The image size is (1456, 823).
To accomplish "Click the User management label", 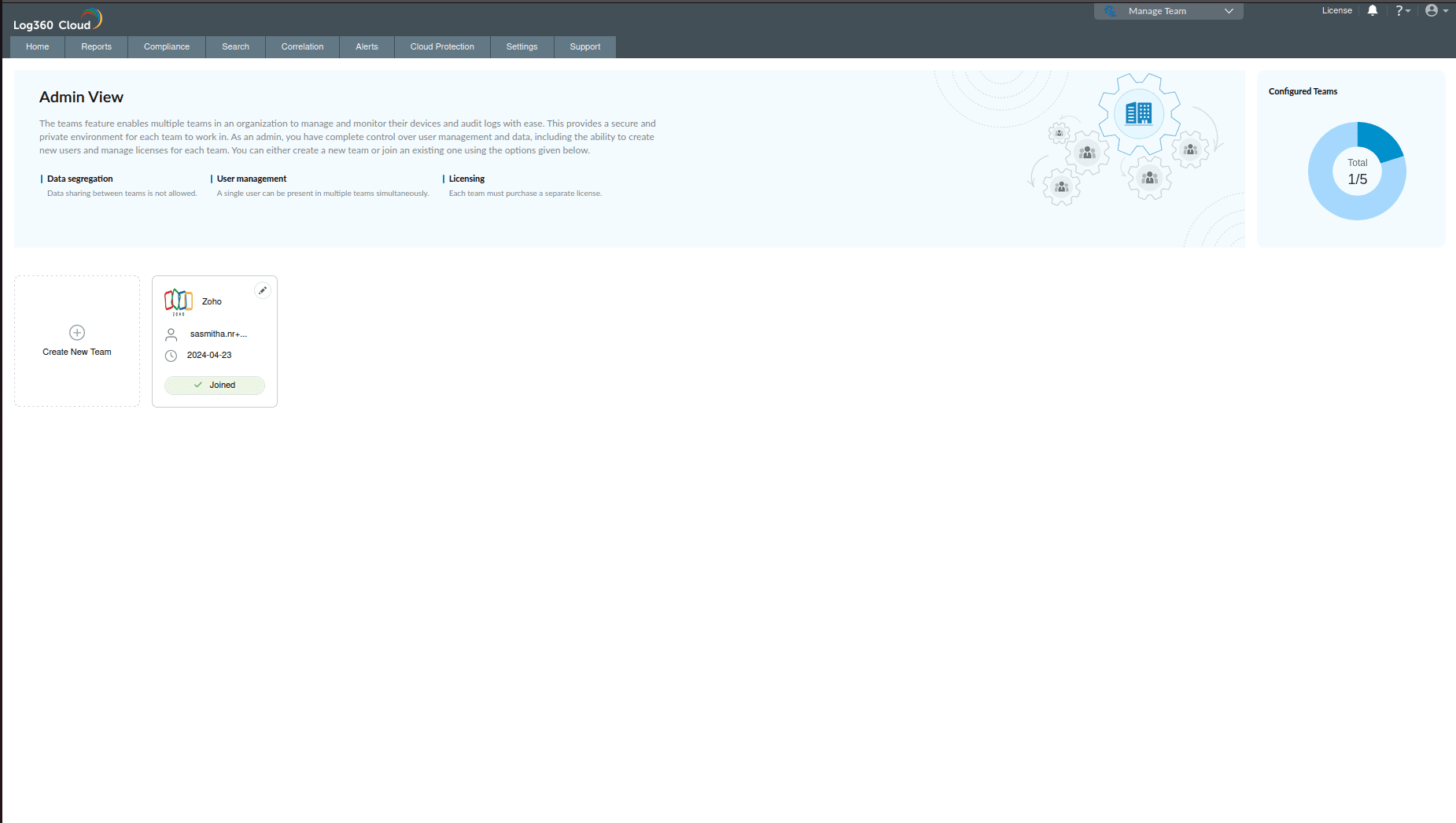I will pyautogui.click(x=252, y=179).
